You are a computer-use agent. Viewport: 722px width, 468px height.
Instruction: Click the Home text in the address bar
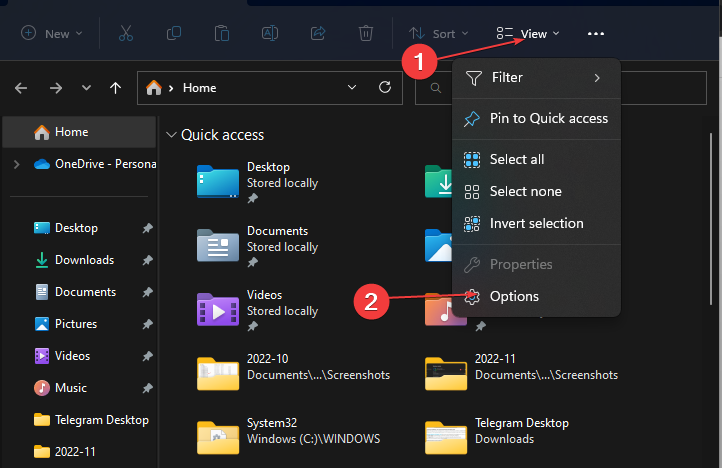pyautogui.click(x=199, y=88)
